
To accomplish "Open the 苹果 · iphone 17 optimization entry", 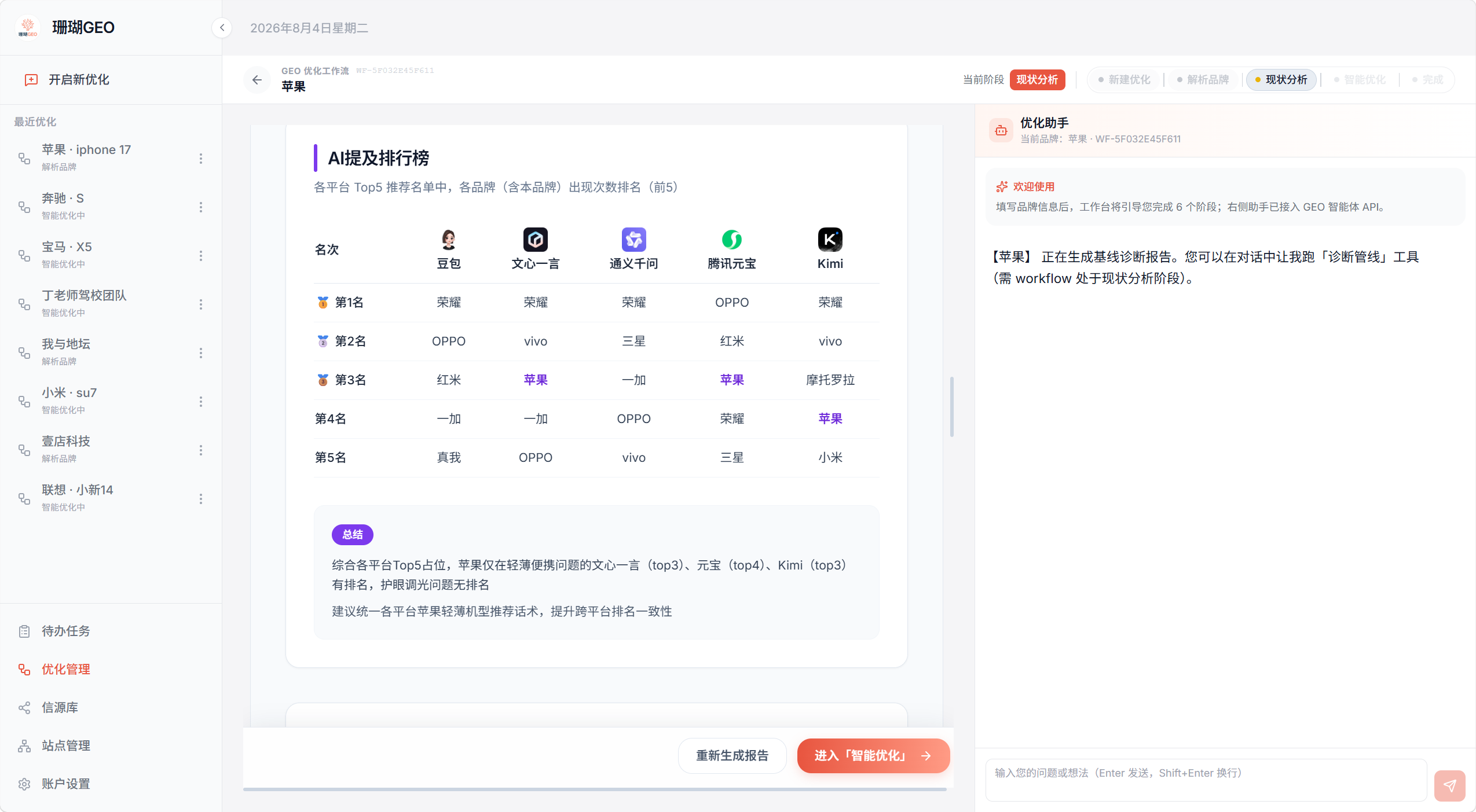I will (111, 158).
